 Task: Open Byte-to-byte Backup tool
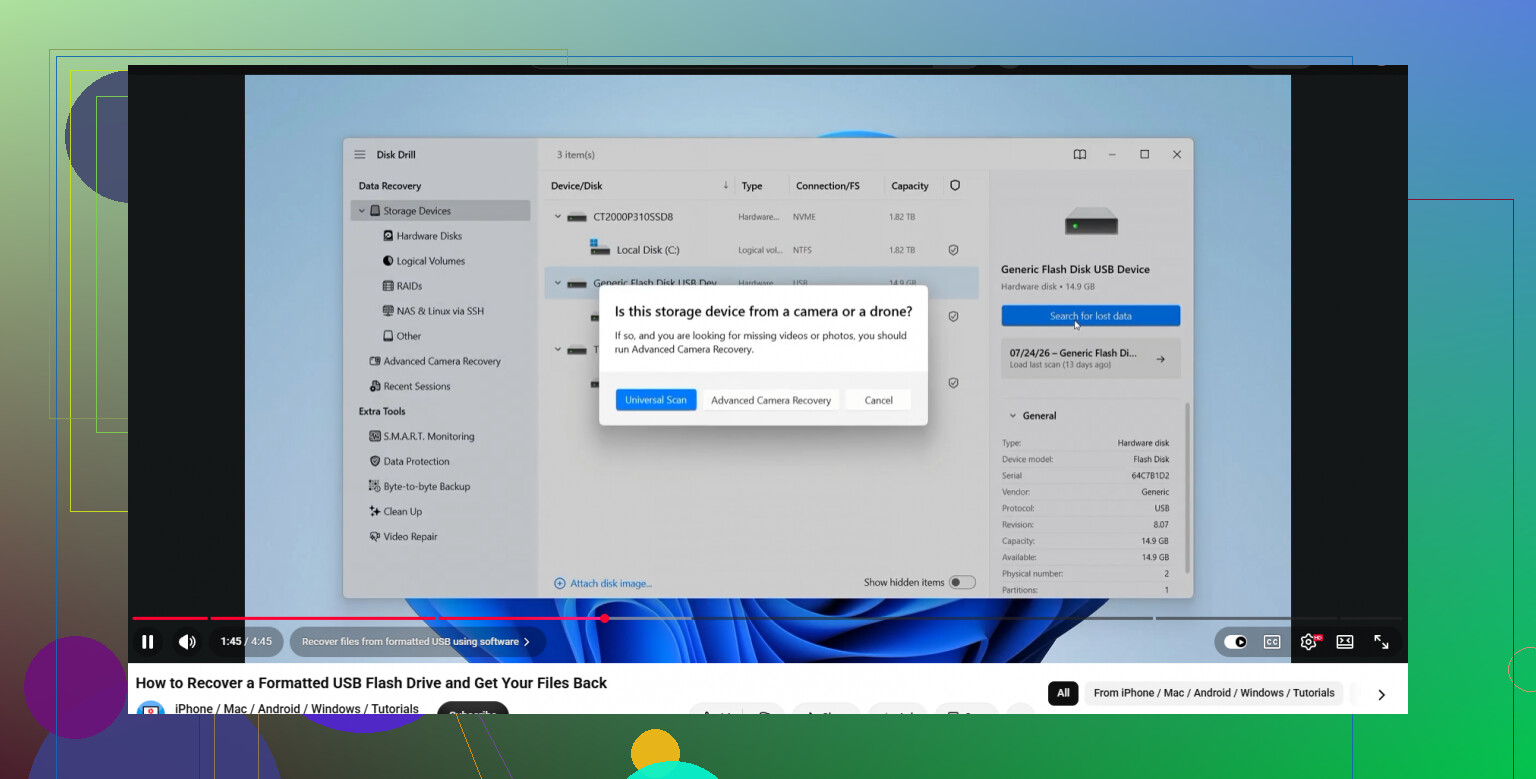click(x=420, y=486)
